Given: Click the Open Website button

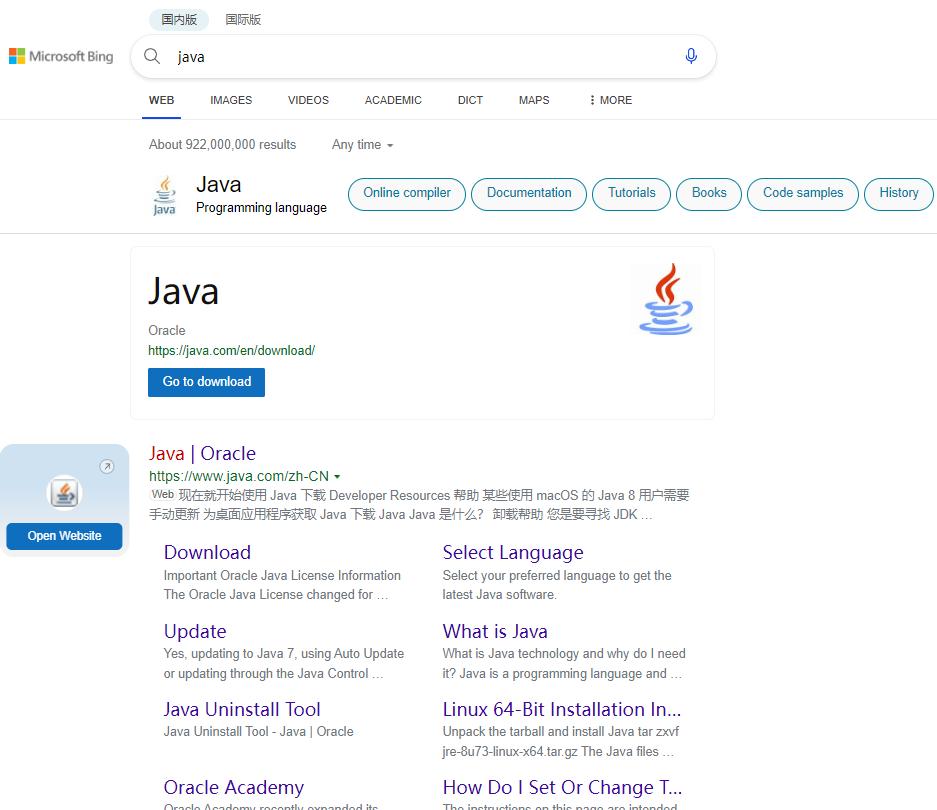Looking at the screenshot, I should point(65,536).
